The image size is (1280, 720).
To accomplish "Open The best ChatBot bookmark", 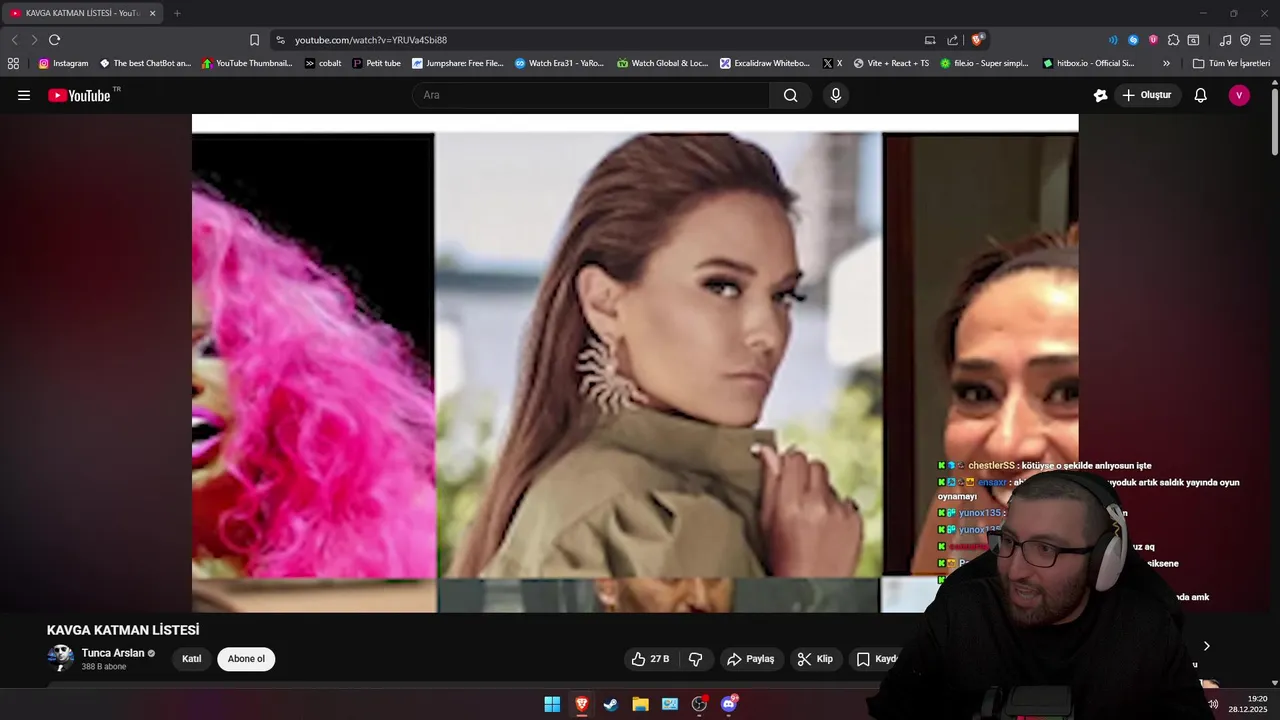I will pos(145,63).
